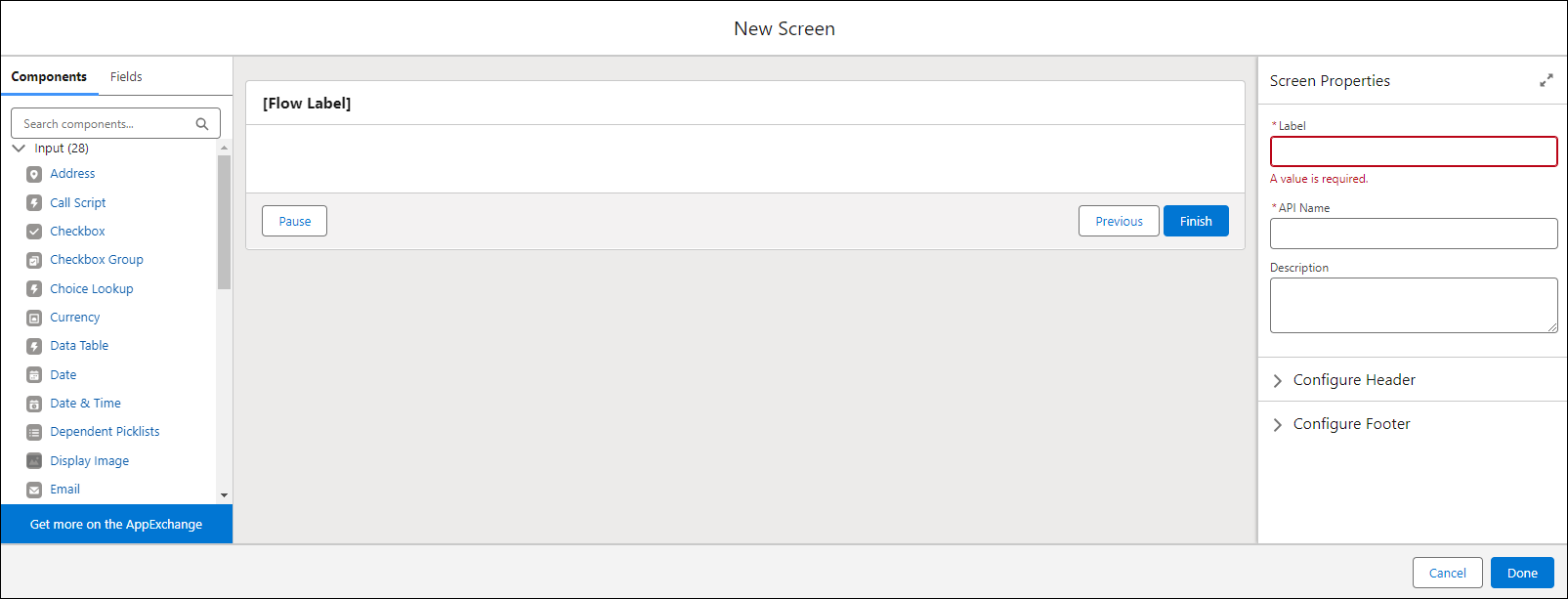The height and width of the screenshot is (599, 1568).
Task: Click the Checkbox Group component icon
Action: (34, 260)
